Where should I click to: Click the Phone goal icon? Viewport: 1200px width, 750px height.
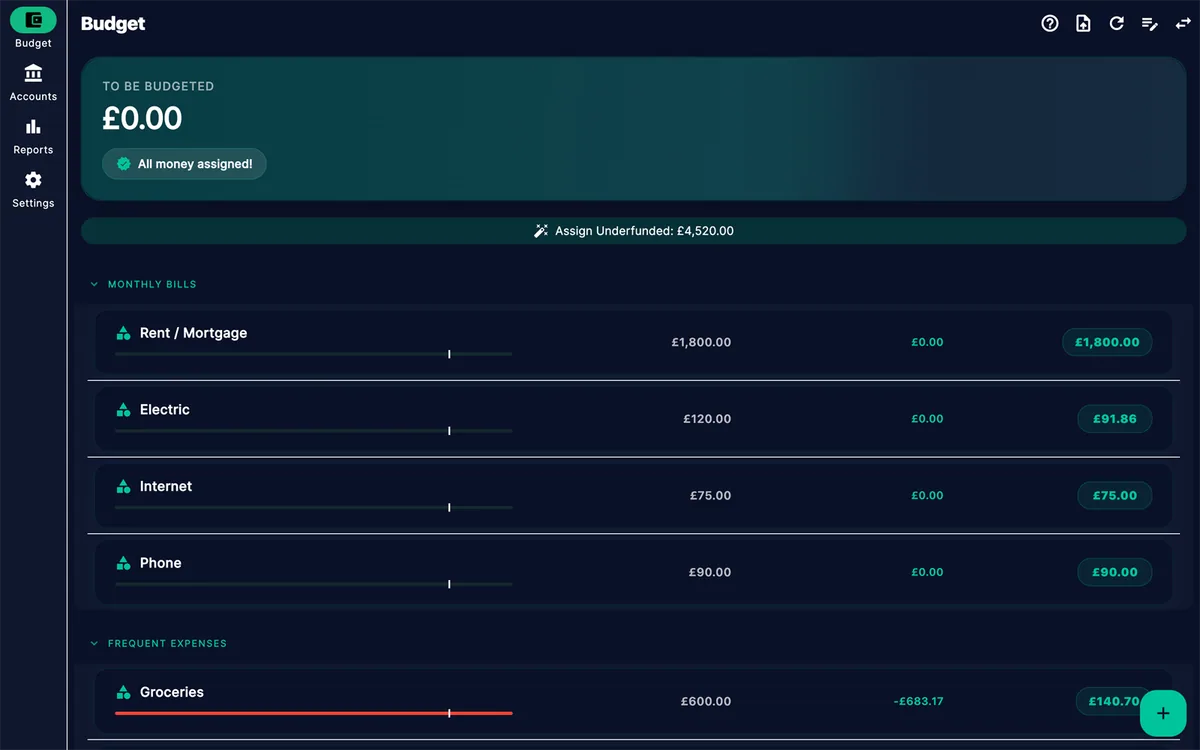coord(123,563)
